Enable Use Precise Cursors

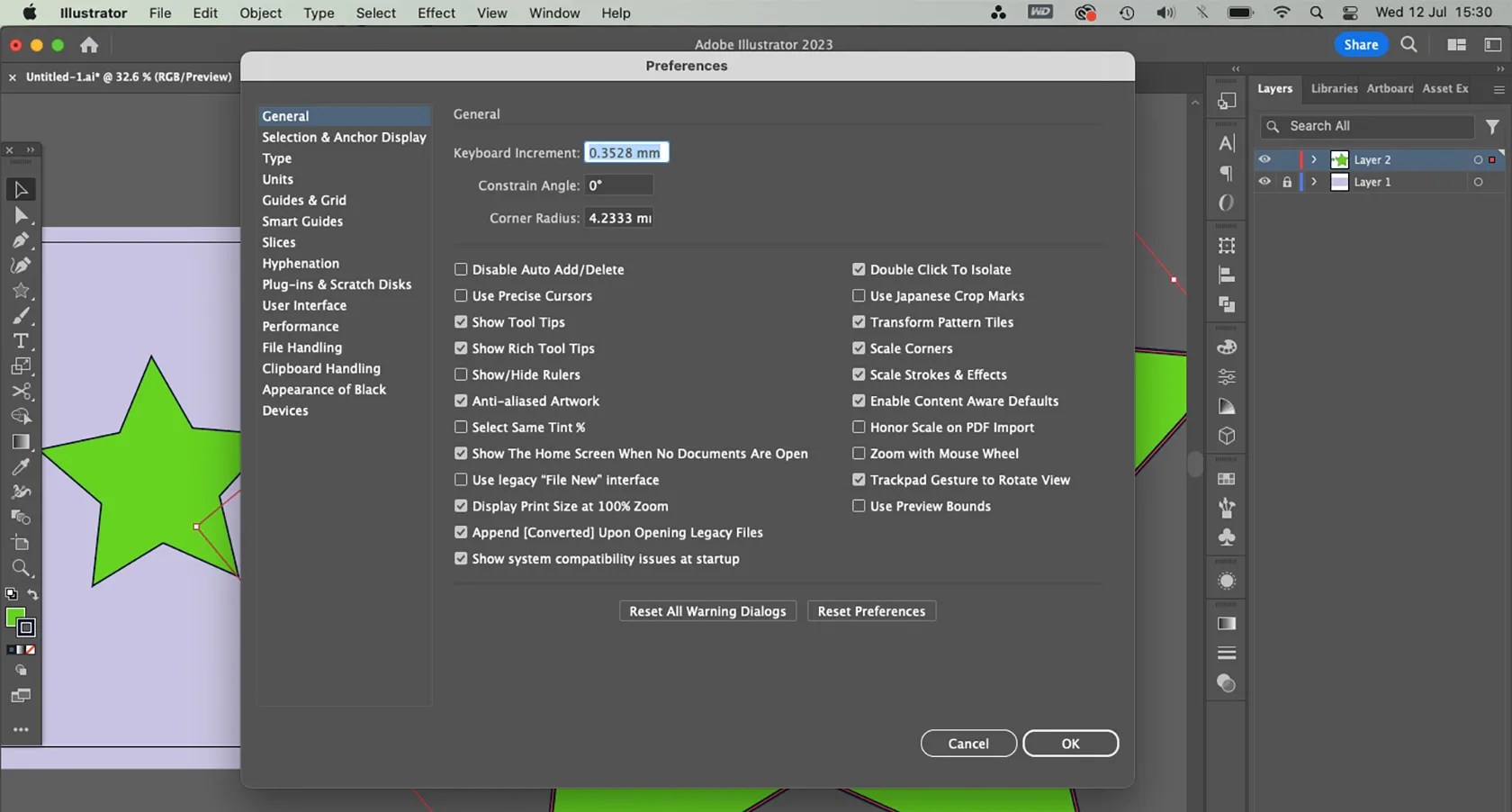460,295
